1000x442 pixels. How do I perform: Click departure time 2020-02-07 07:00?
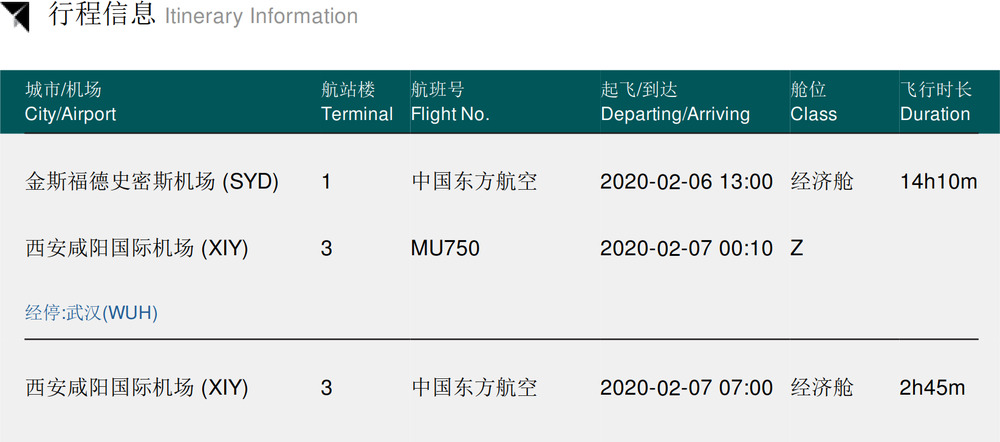pyautogui.click(x=686, y=387)
